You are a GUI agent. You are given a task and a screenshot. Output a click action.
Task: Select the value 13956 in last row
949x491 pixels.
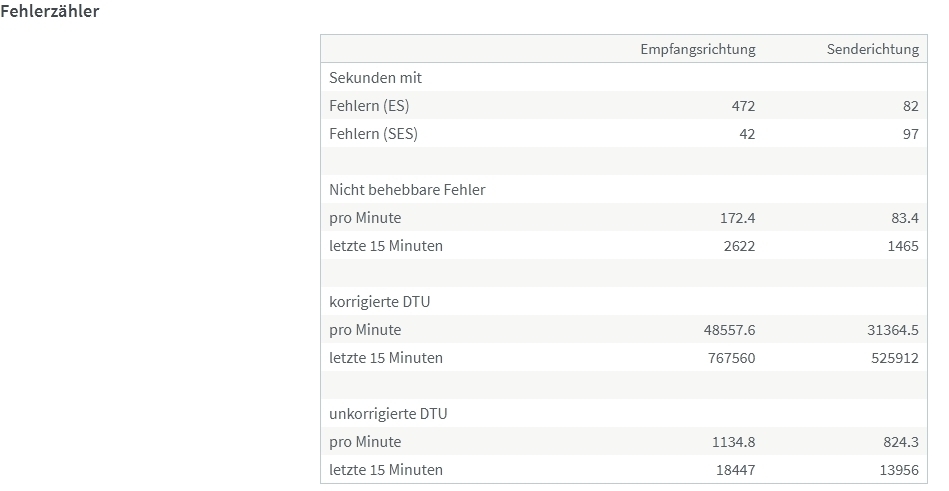899,470
